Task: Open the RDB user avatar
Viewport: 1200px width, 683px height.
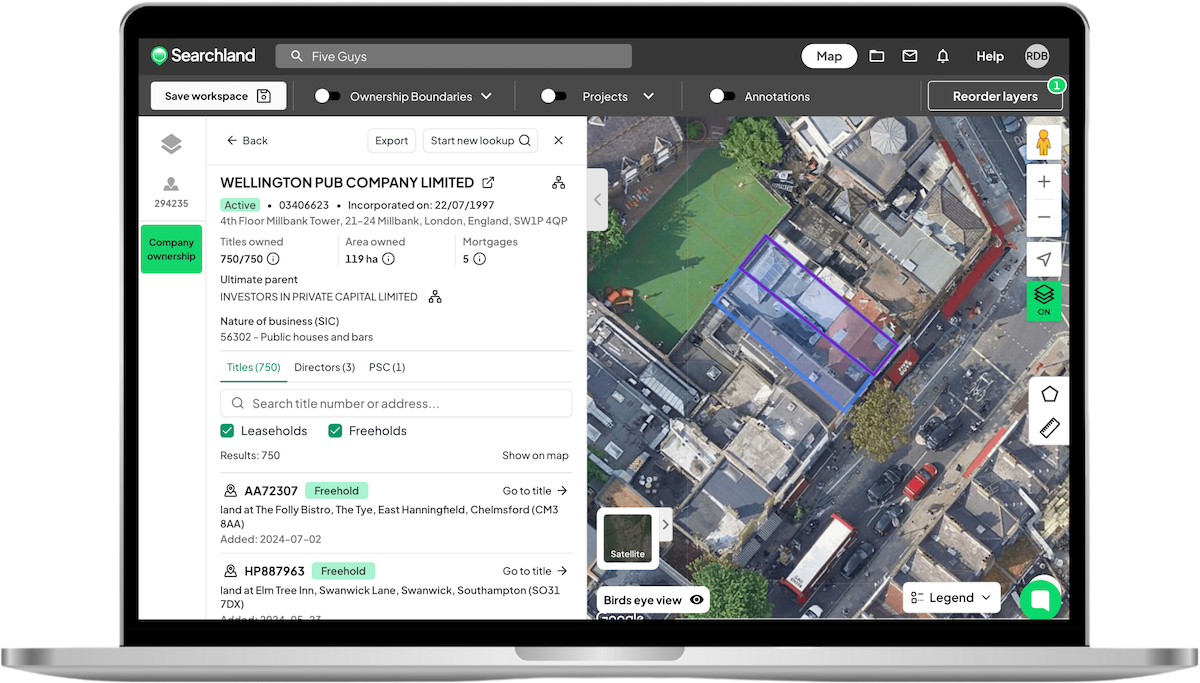Action: coord(1037,56)
